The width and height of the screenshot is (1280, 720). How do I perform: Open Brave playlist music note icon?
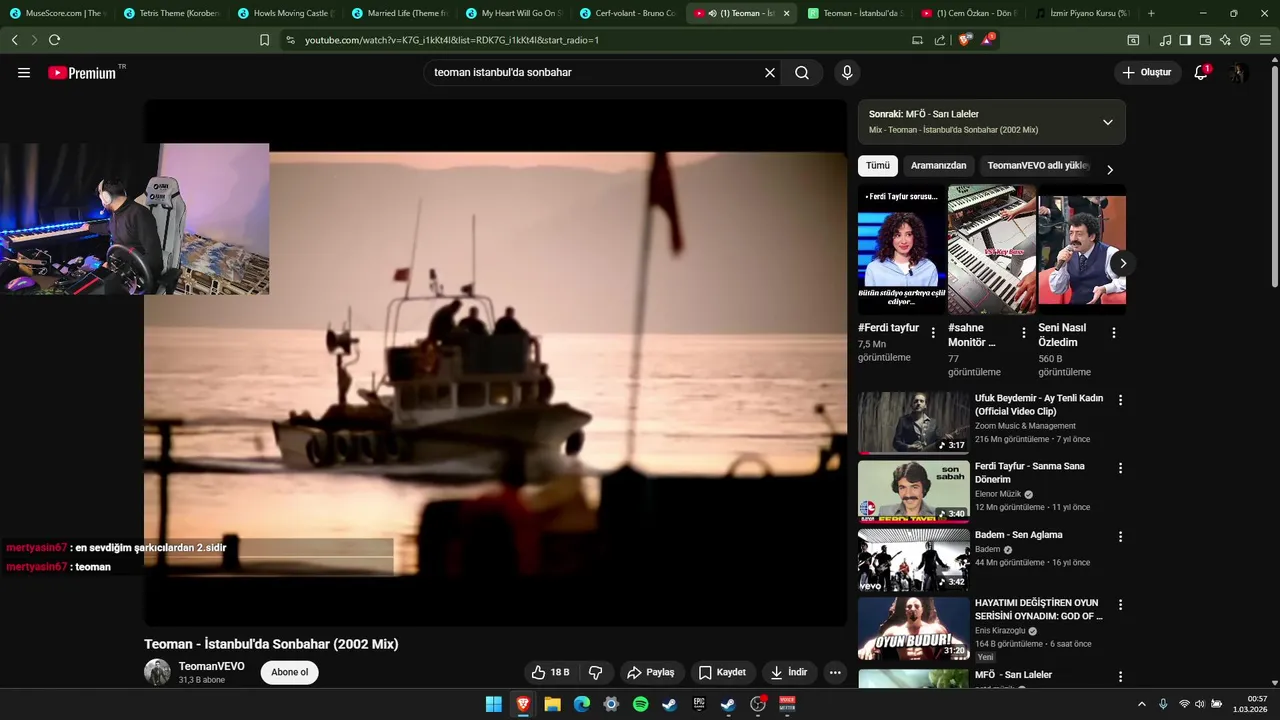click(1165, 40)
